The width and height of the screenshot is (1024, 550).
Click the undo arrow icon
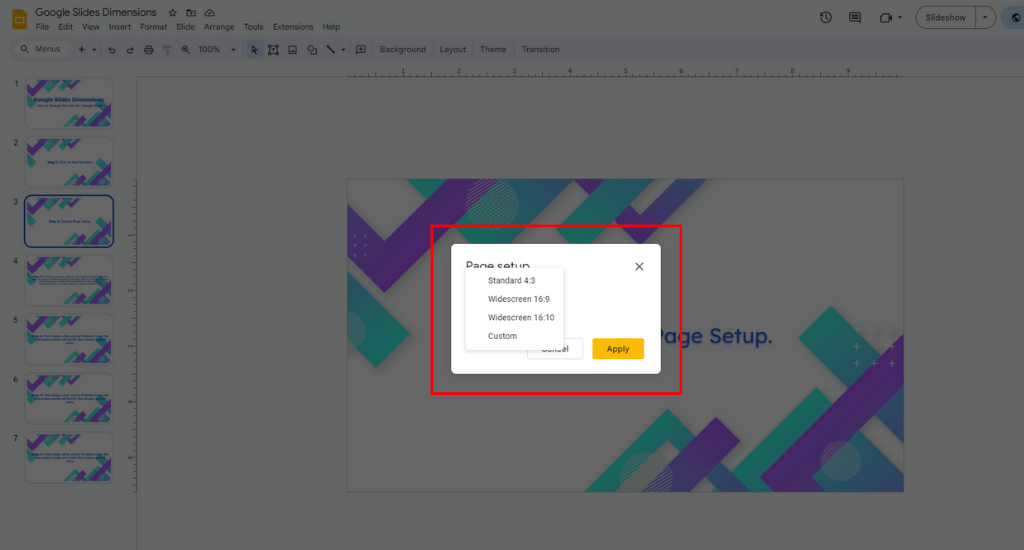coord(112,49)
